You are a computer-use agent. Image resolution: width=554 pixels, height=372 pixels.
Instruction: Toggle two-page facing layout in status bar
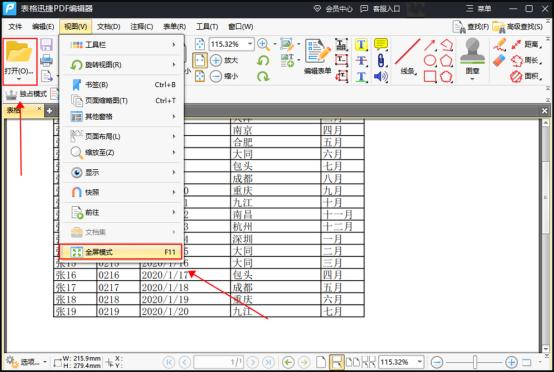pyautogui.click(x=353, y=362)
